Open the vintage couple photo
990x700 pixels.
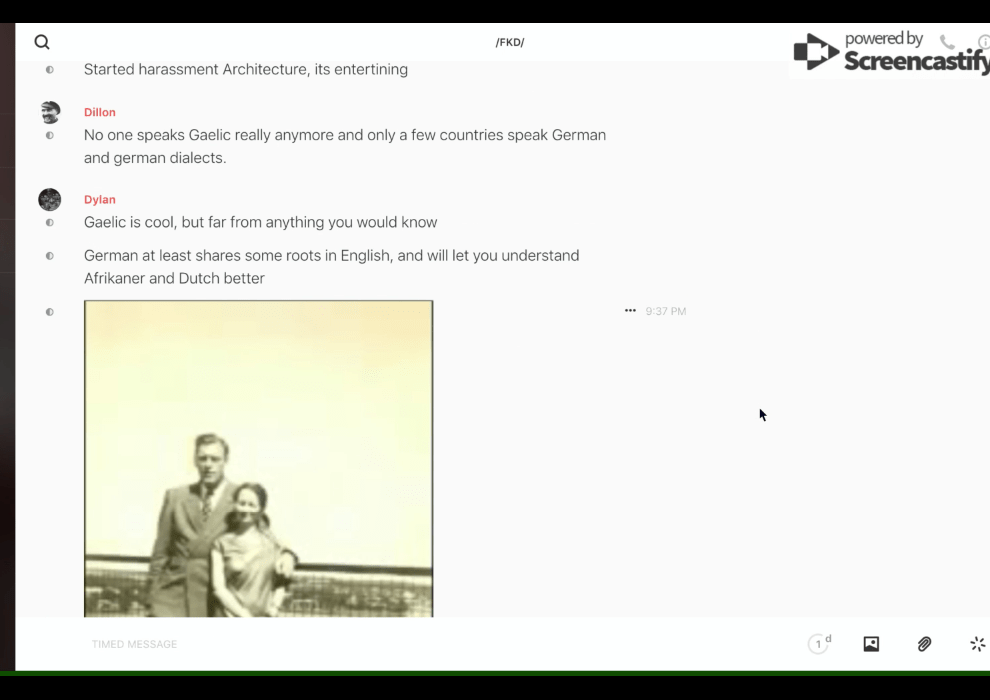258,458
